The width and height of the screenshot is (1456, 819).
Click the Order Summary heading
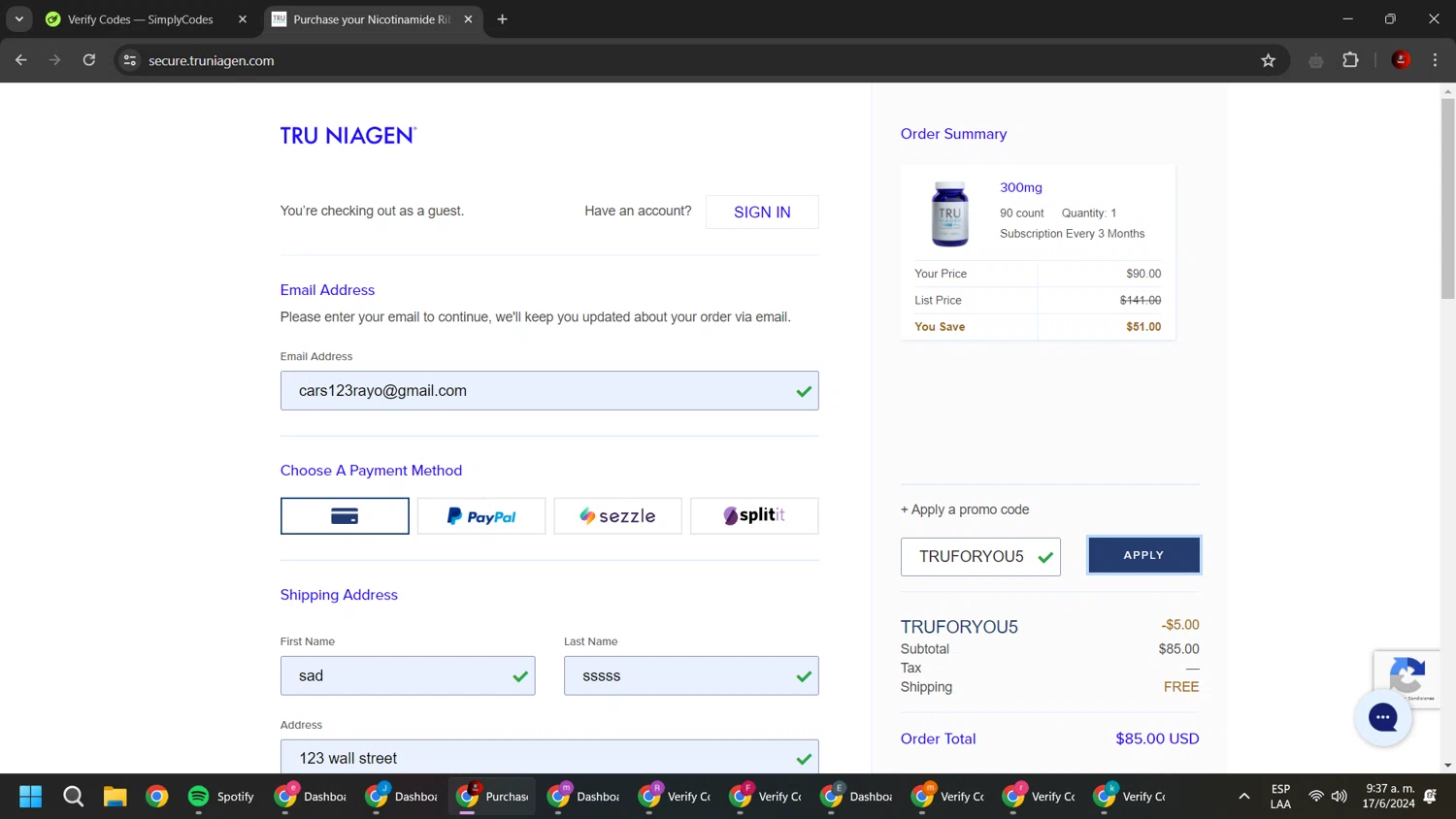click(x=953, y=134)
